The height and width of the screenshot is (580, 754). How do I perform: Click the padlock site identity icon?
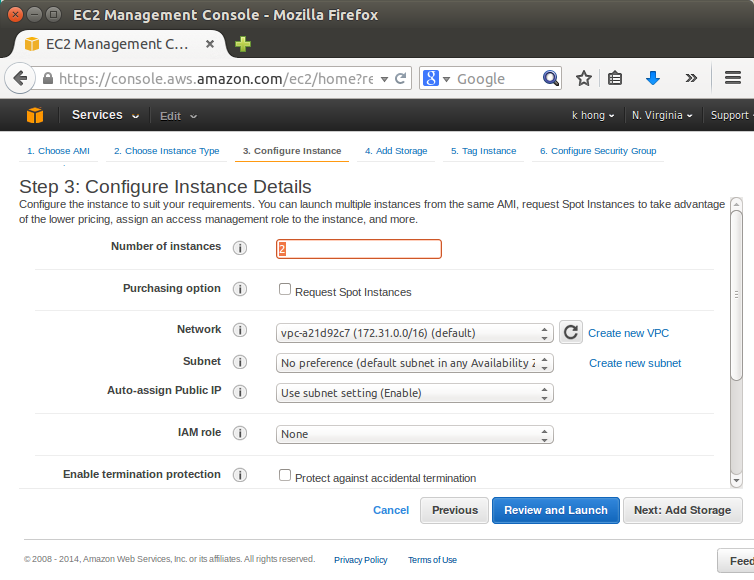click(x=48, y=78)
